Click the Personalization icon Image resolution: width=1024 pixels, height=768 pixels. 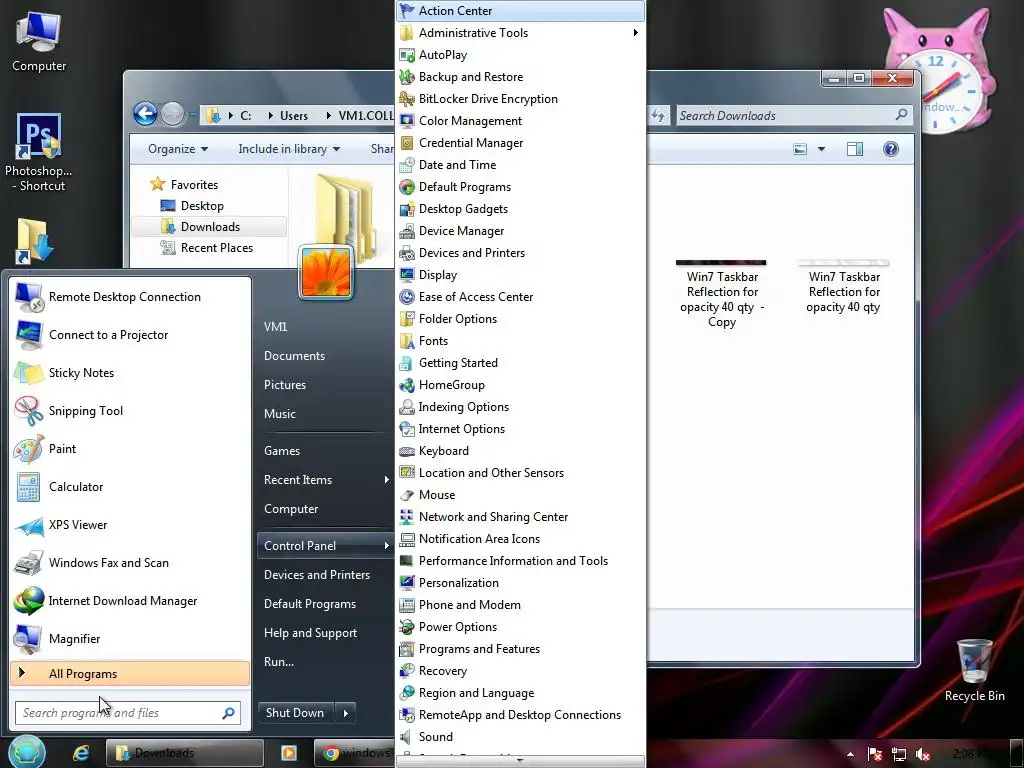(407, 583)
